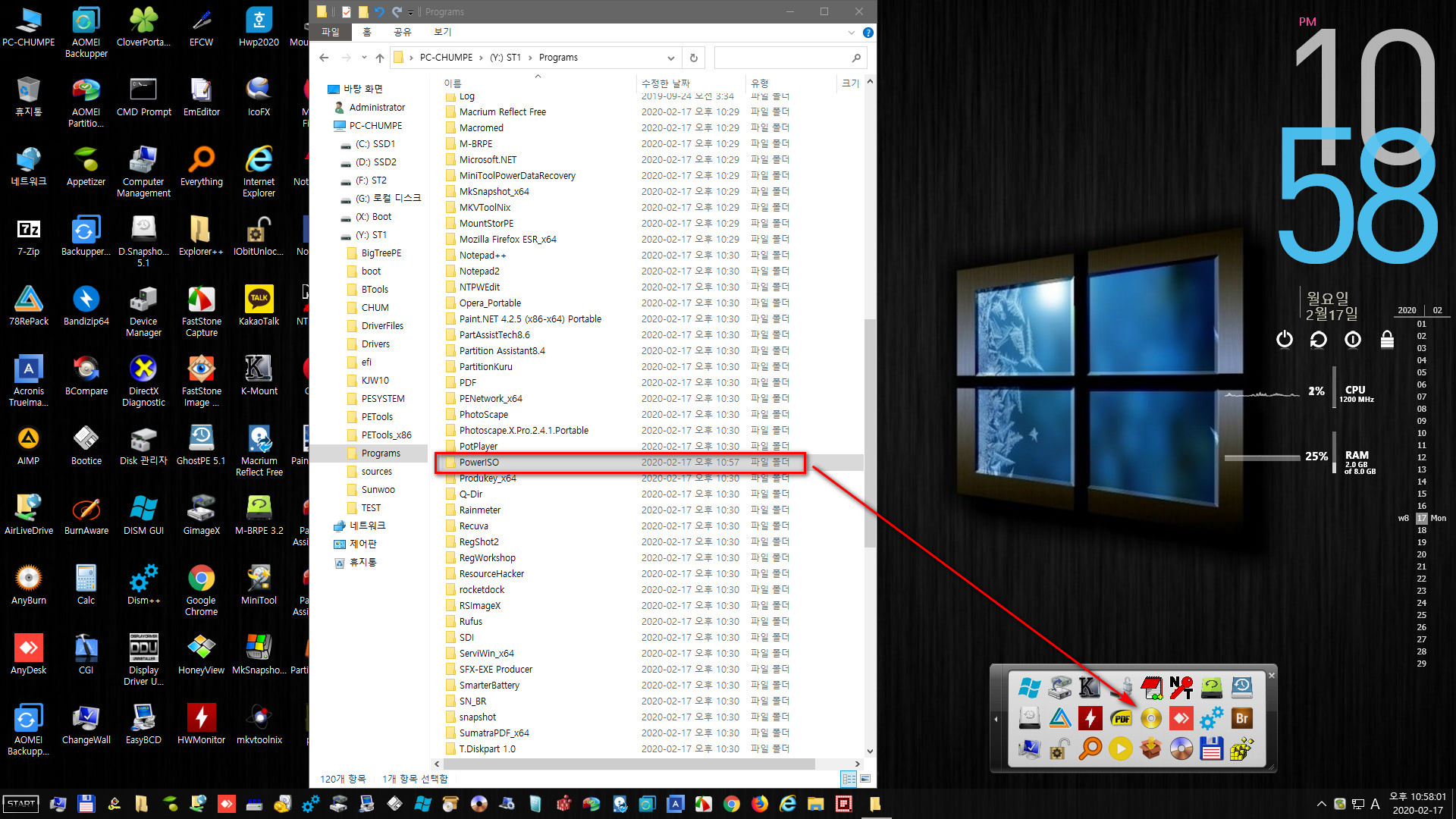
Task: Close the RocketDock panel with X
Action: tap(1272, 675)
